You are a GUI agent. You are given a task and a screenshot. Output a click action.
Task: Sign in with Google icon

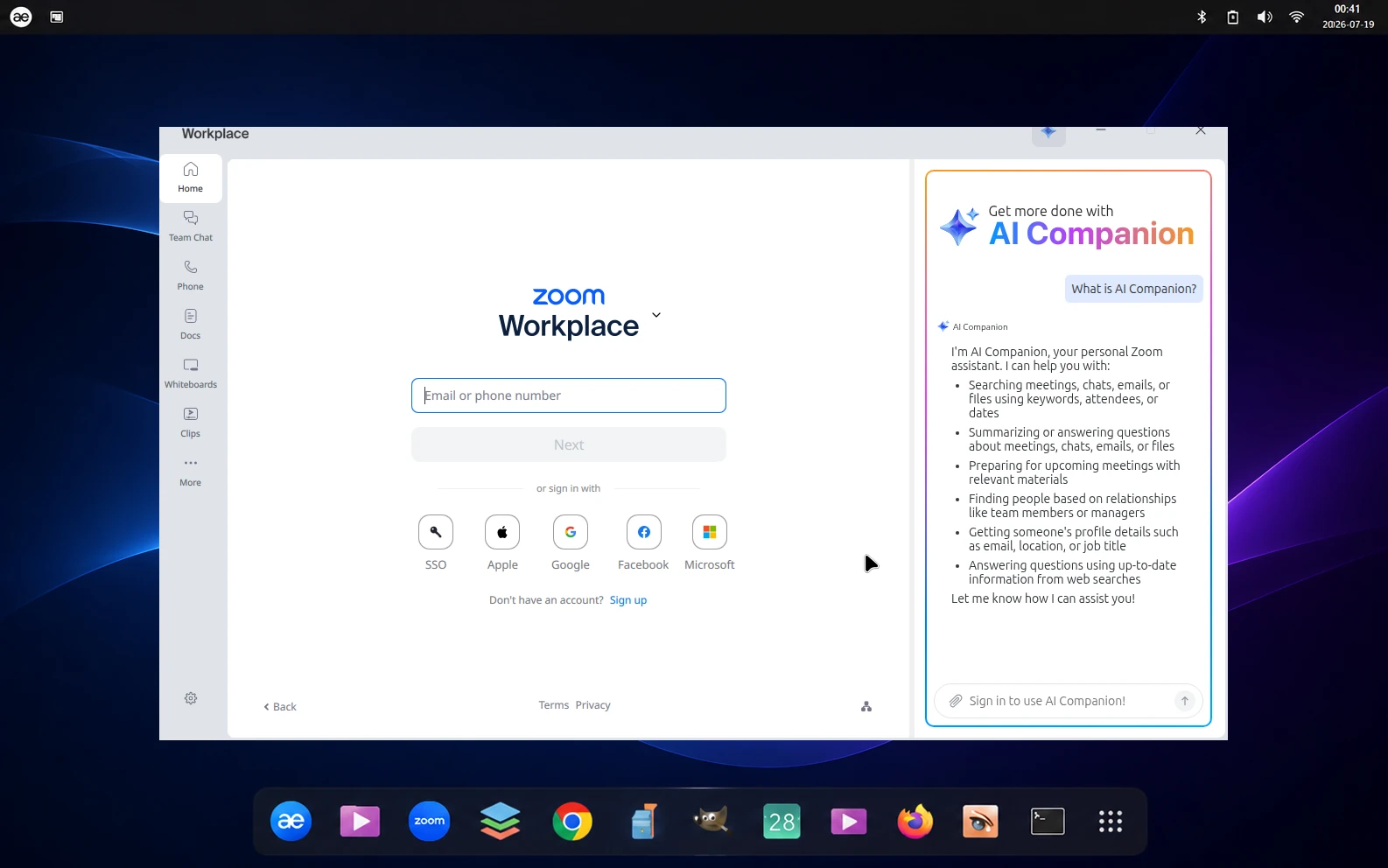[x=571, y=532]
